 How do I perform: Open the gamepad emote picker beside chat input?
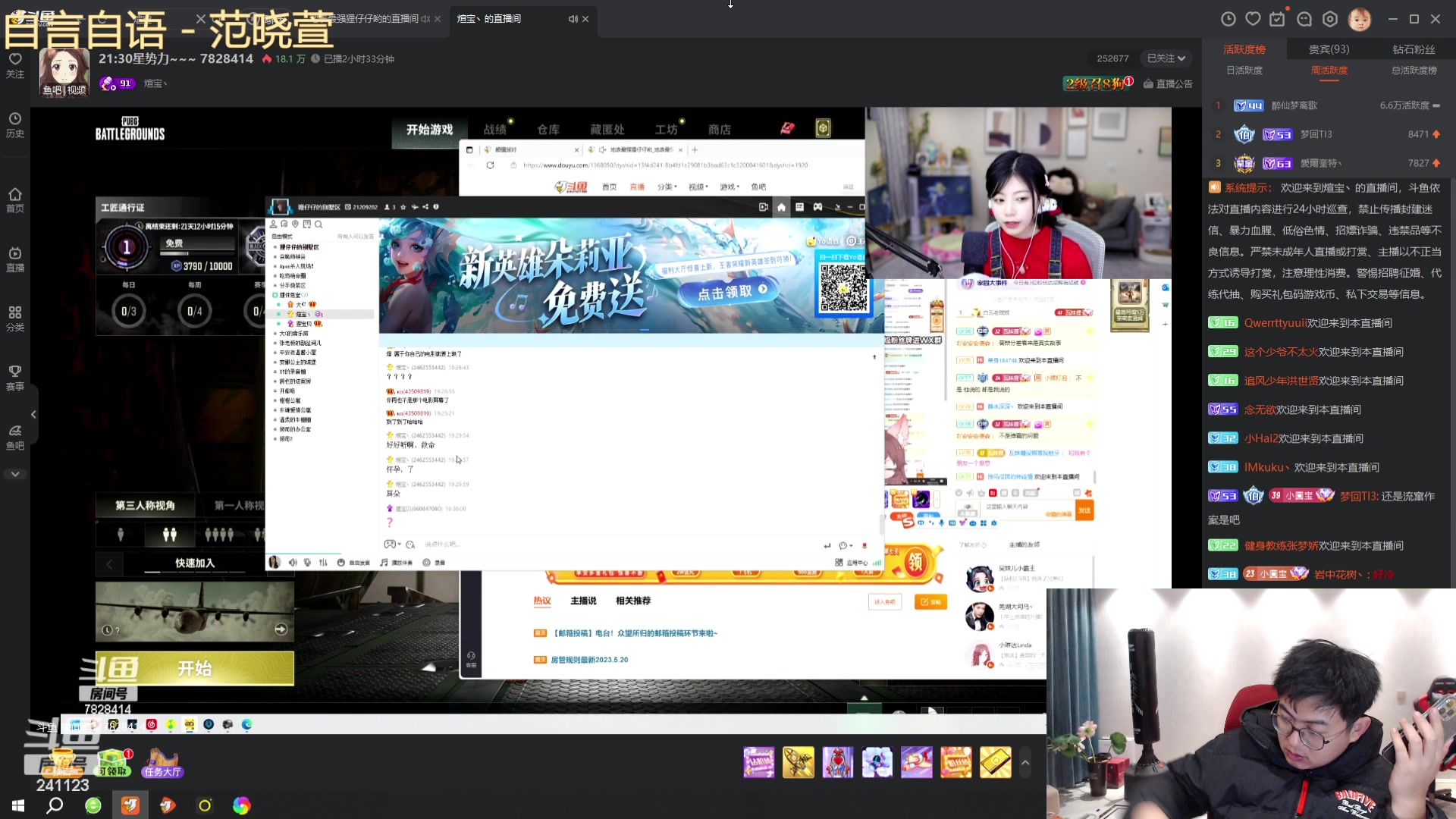click(x=391, y=544)
